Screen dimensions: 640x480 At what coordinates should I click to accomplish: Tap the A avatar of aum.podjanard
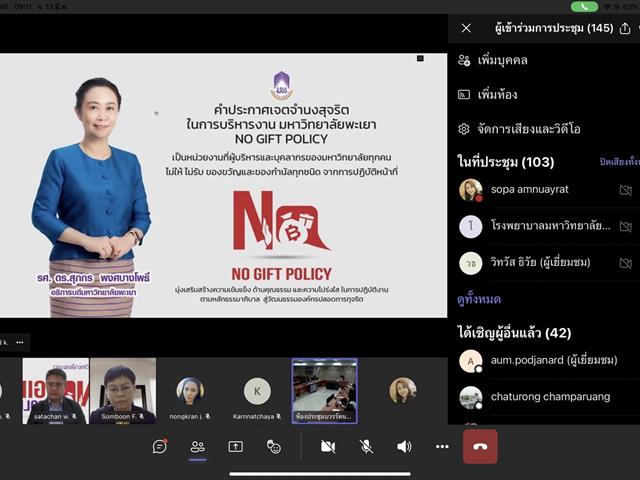[x=471, y=361]
